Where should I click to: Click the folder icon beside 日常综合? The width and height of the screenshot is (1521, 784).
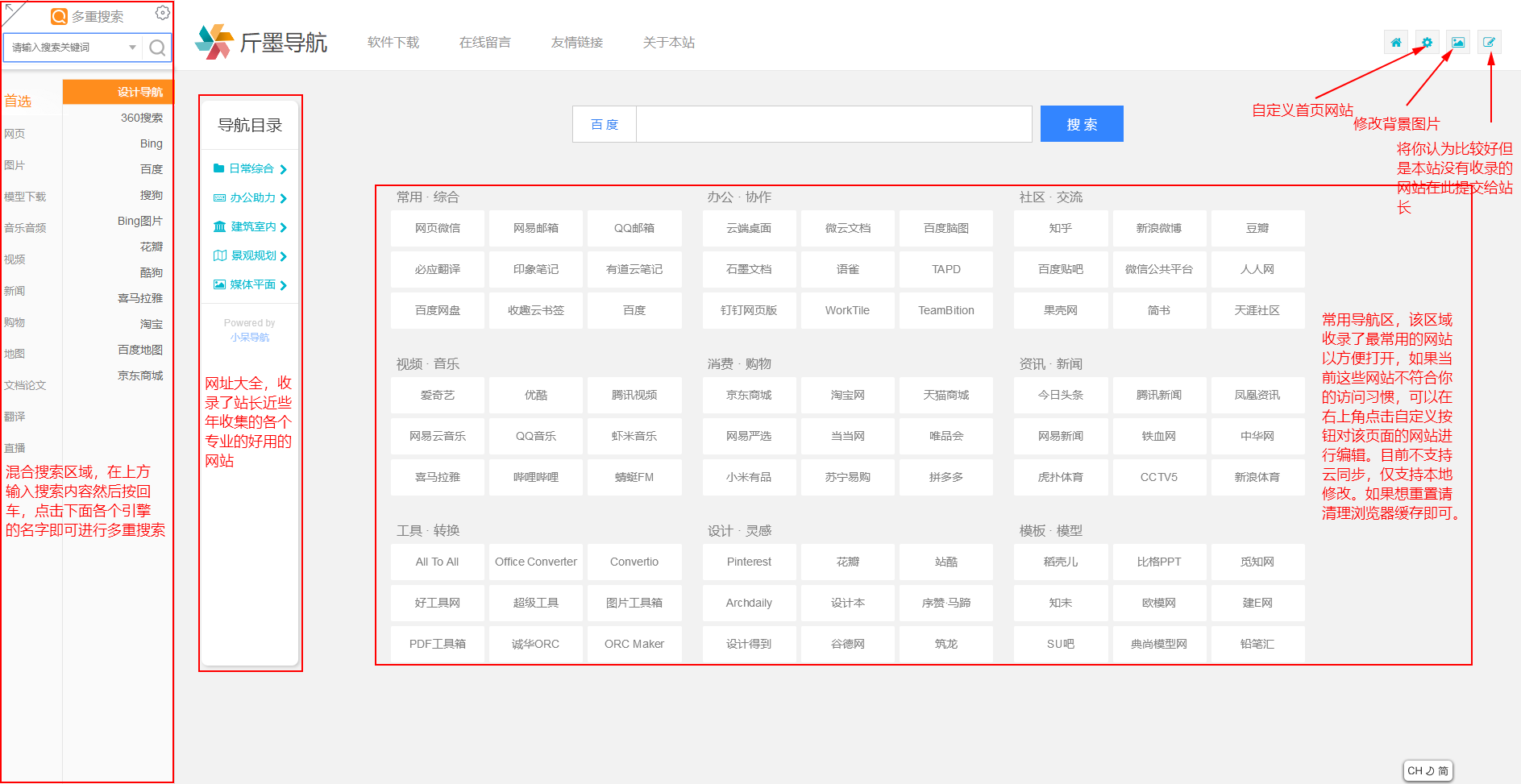click(218, 168)
